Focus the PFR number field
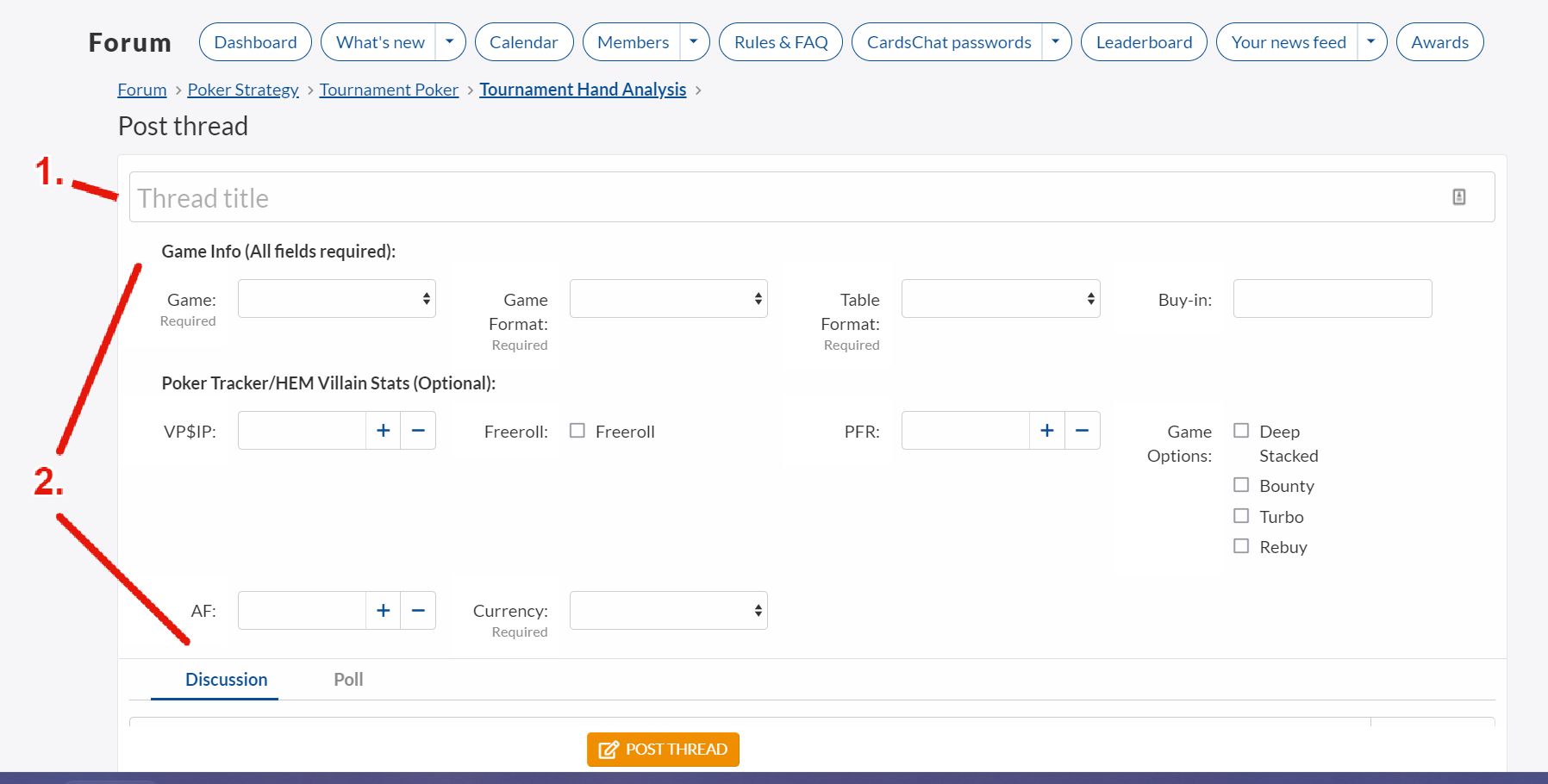Viewport: 1548px width, 784px height. [x=965, y=431]
